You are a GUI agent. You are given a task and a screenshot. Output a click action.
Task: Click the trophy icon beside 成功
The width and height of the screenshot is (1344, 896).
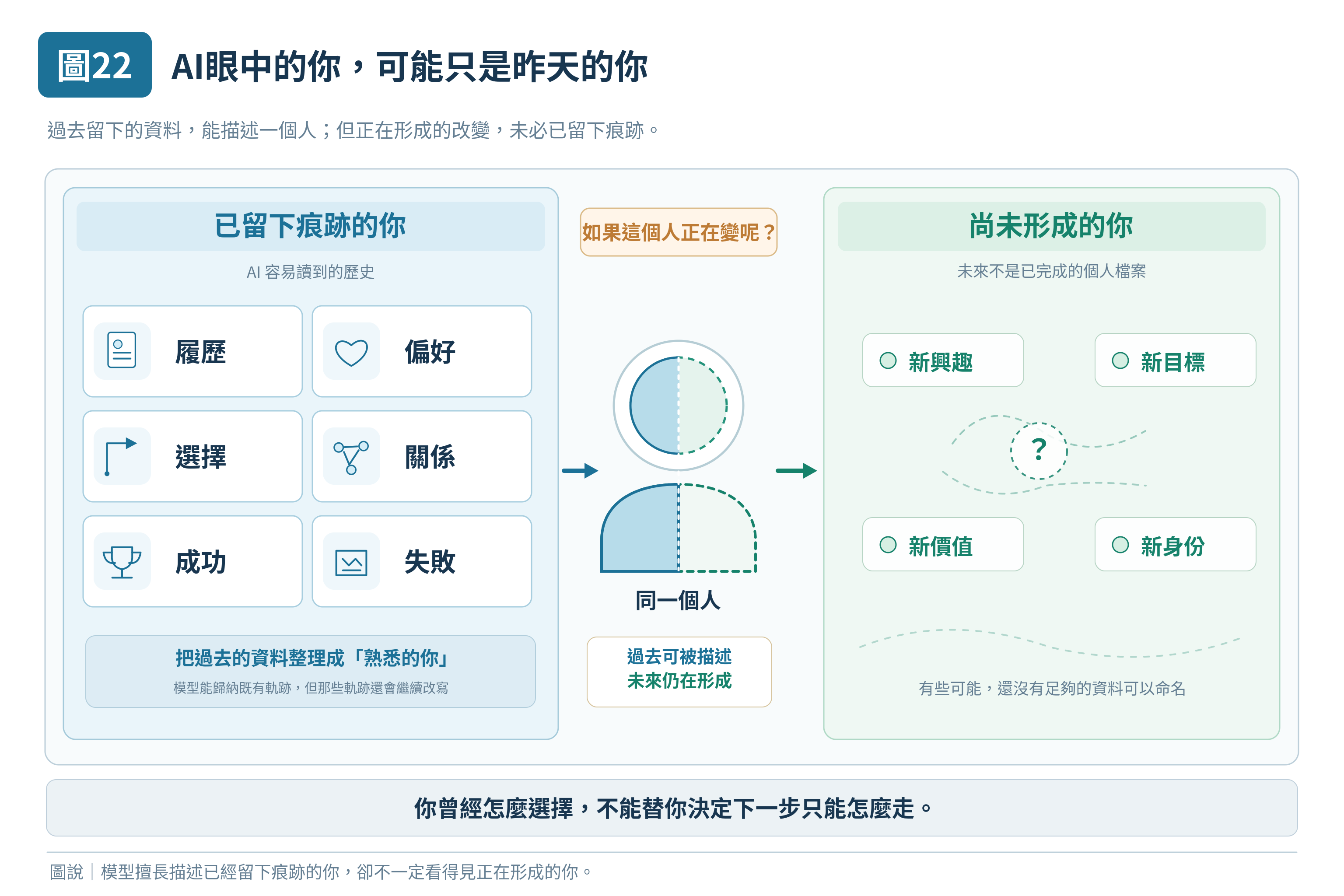coord(122,562)
